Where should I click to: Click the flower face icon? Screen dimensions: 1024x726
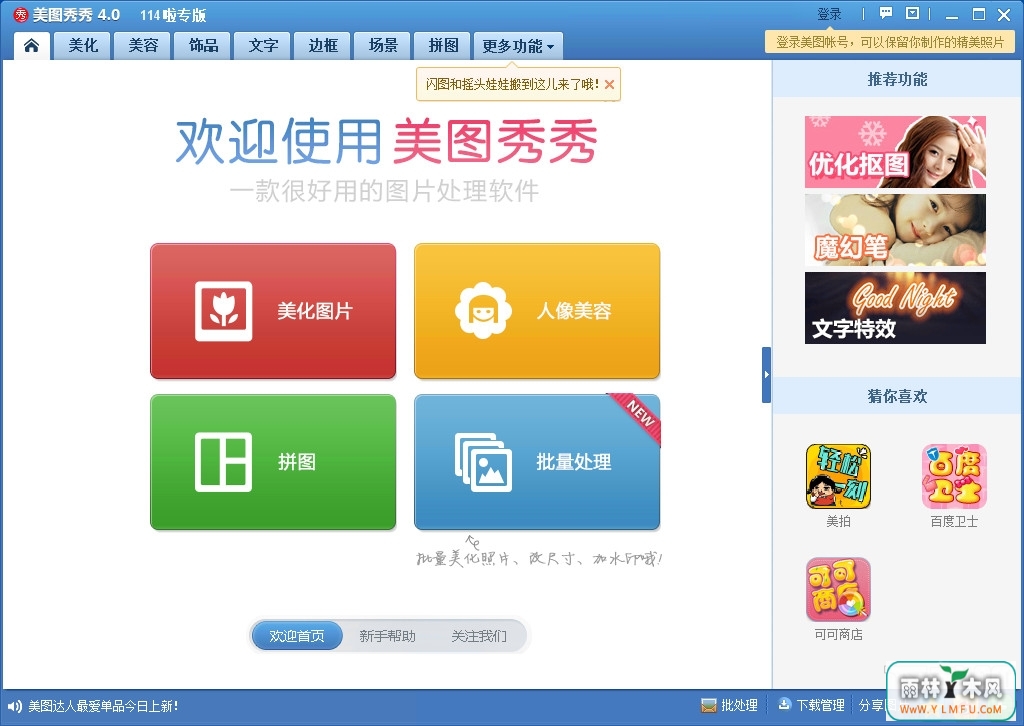click(483, 311)
